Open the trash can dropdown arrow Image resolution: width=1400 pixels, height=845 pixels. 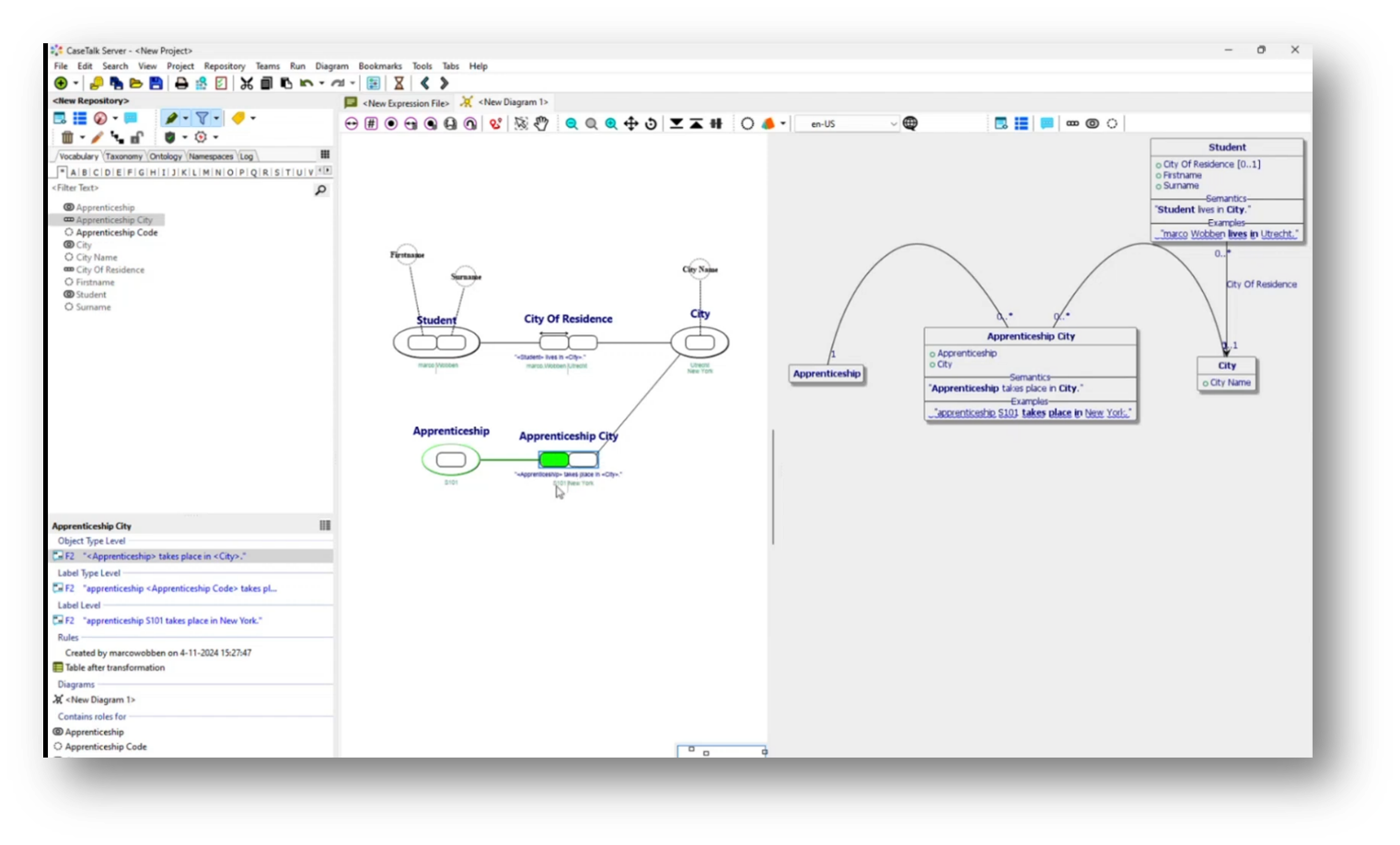pyautogui.click(x=82, y=137)
